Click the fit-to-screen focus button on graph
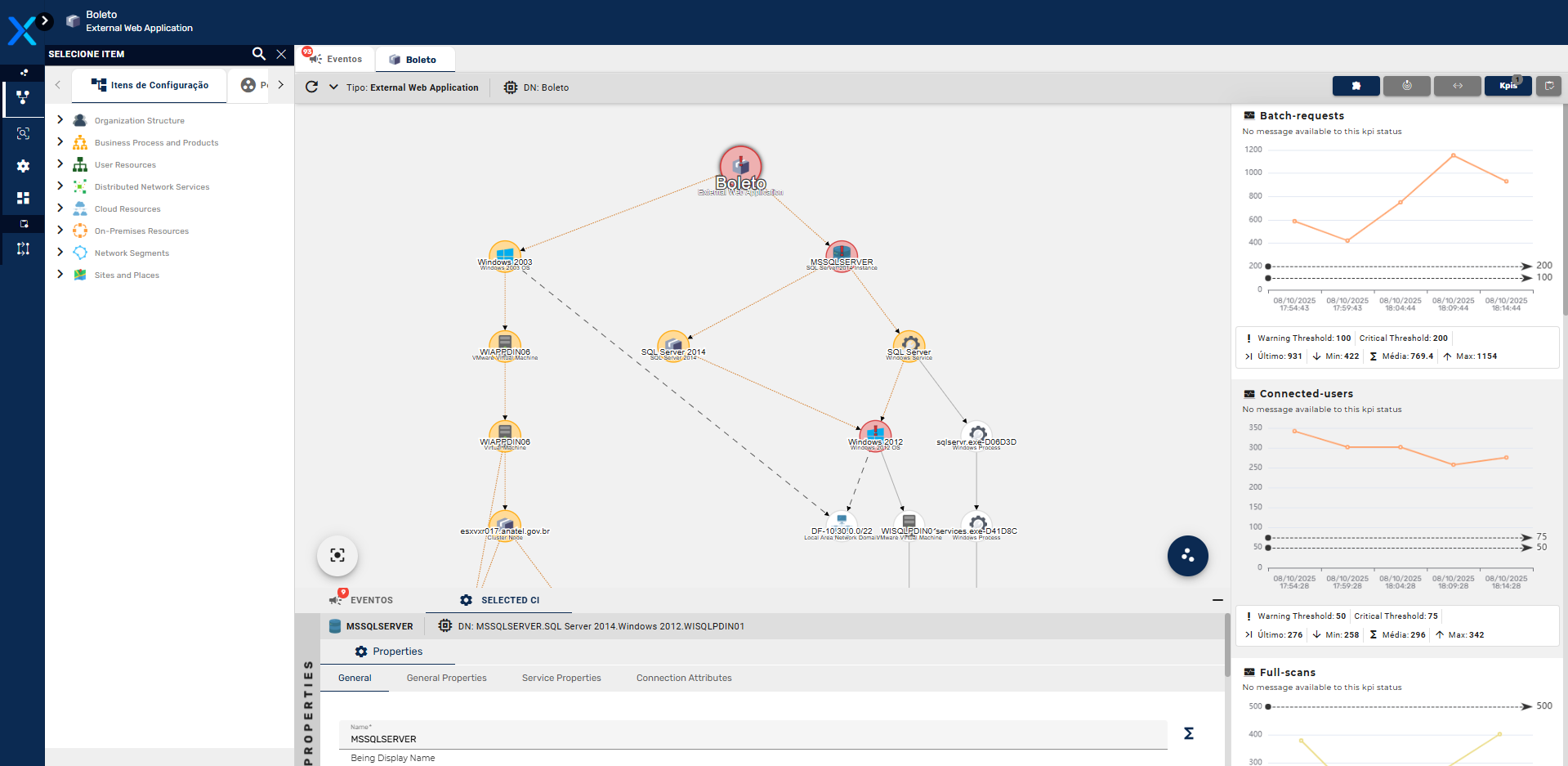Viewport: 1568px width, 766px height. pyautogui.click(x=337, y=556)
